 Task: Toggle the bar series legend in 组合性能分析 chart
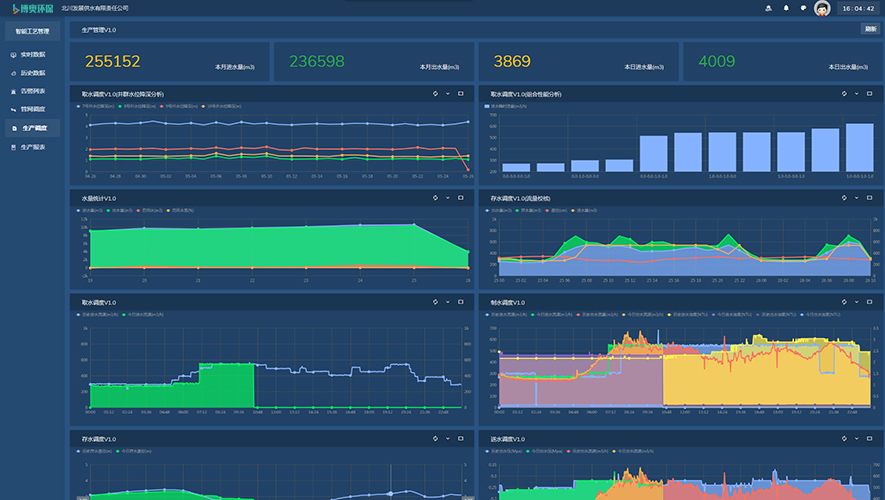[508, 105]
